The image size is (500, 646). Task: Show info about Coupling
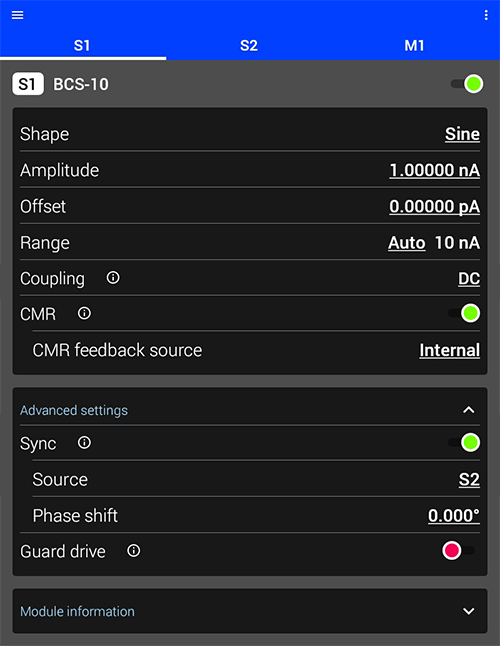(x=113, y=278)
